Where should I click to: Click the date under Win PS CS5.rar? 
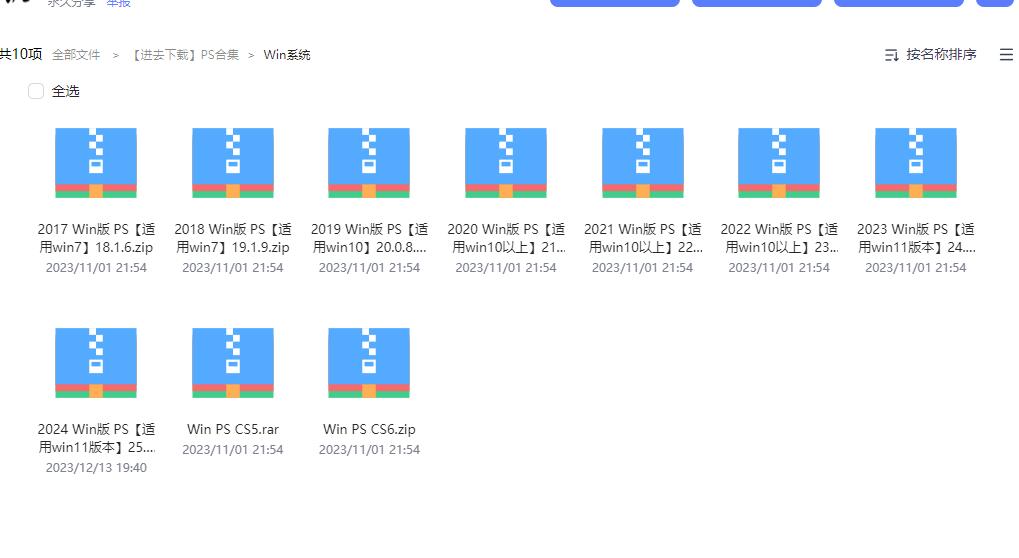[233, 450]
